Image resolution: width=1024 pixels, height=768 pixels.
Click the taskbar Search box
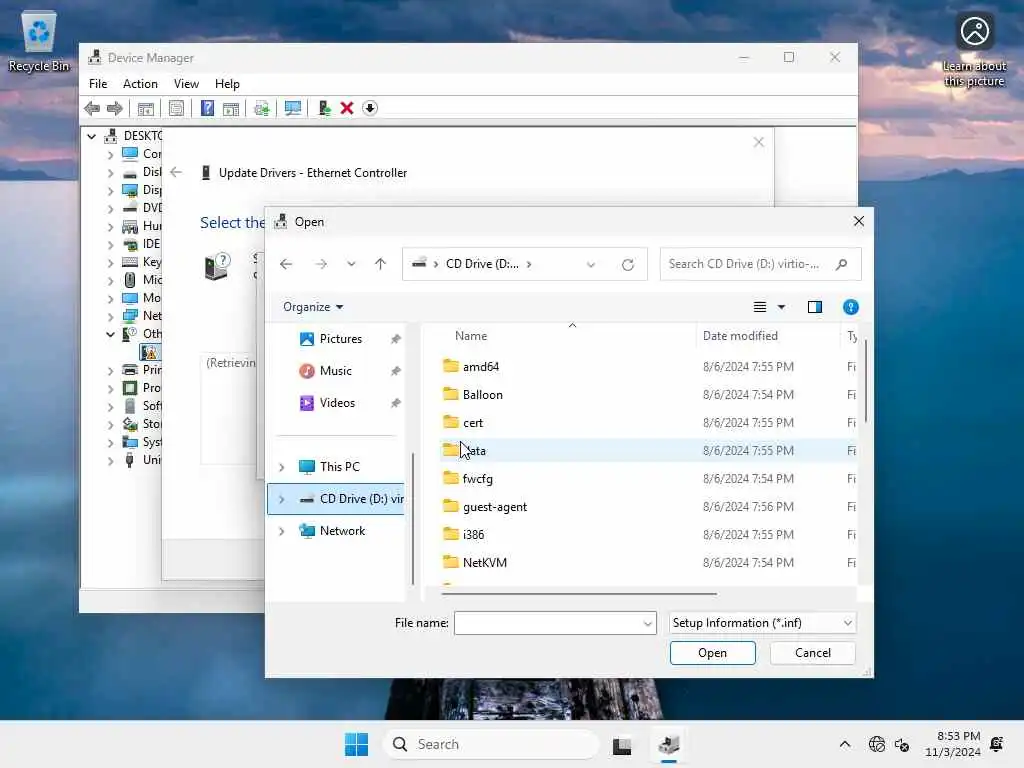[490, 744]
